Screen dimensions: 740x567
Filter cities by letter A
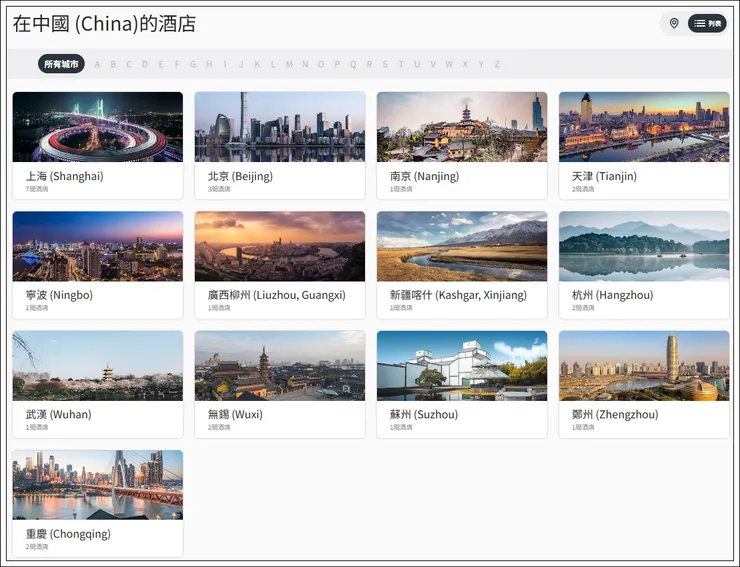[x=97, y=64]
